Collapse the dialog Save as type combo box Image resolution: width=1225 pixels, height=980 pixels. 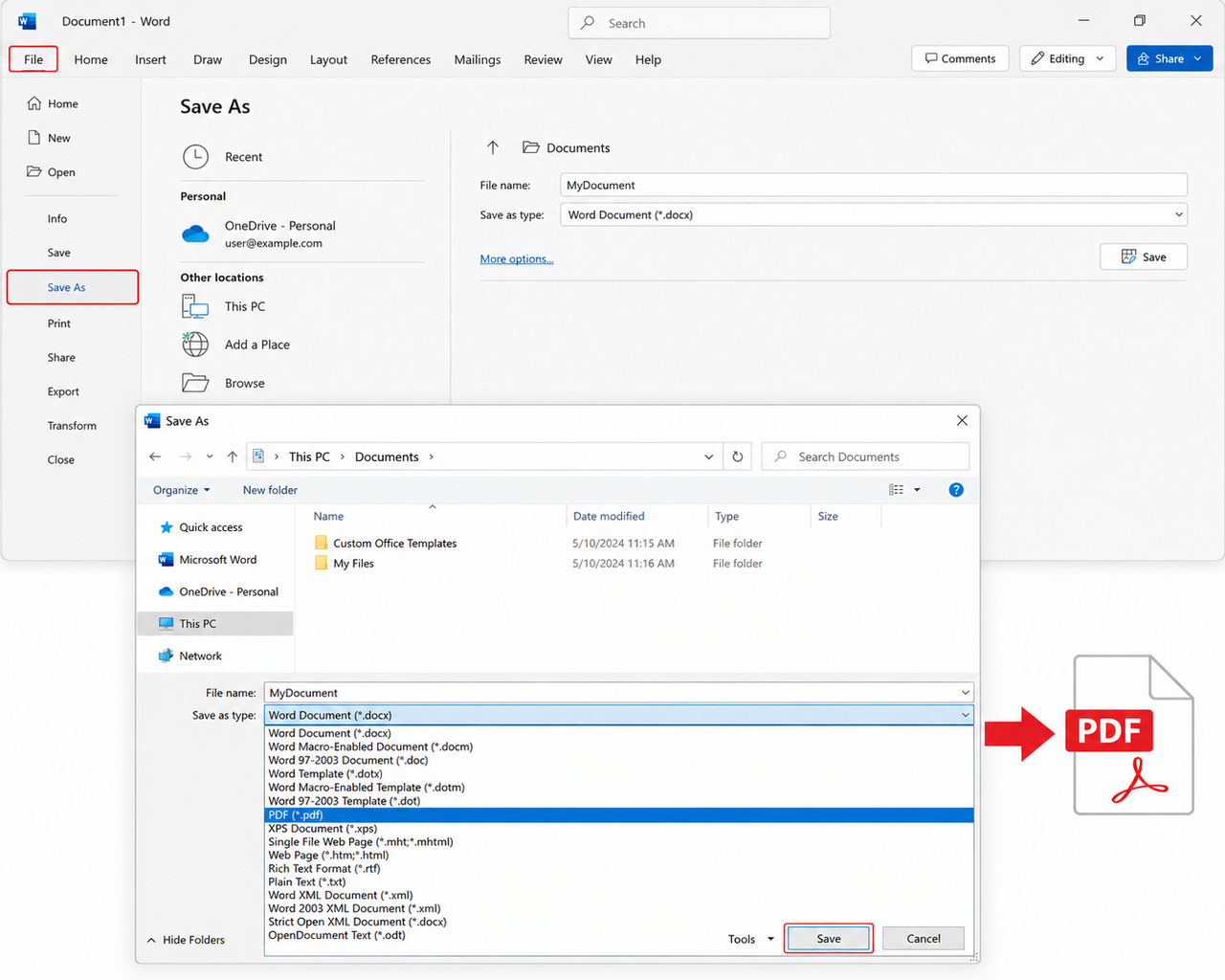618,715
